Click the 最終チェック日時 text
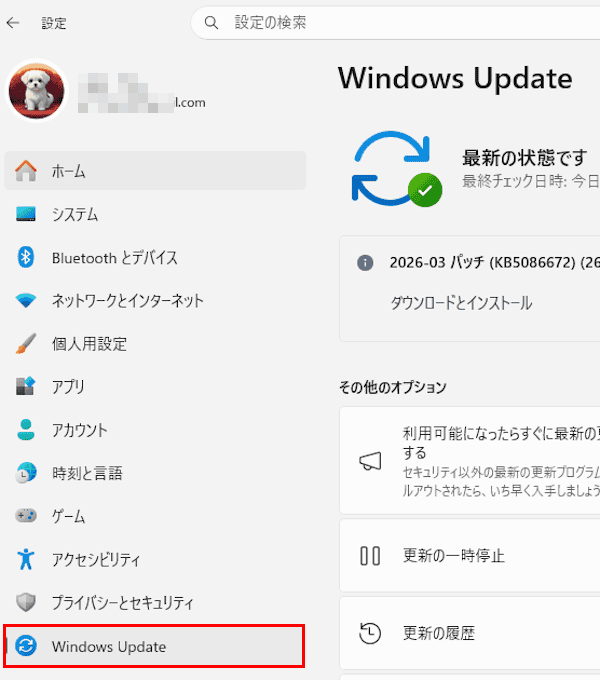 point(531,181)
